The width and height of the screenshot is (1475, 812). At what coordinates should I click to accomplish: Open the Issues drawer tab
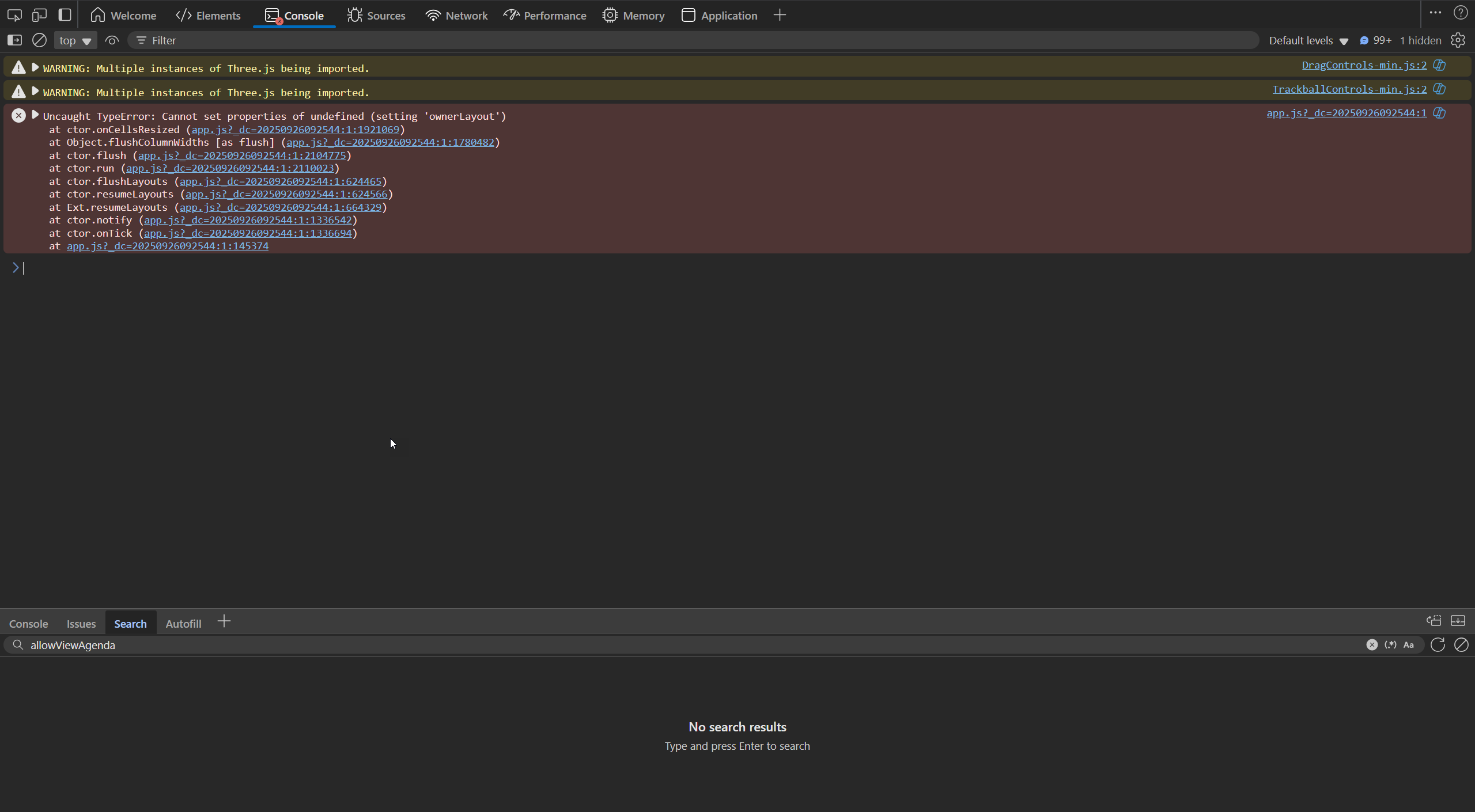tap(81, 624)
